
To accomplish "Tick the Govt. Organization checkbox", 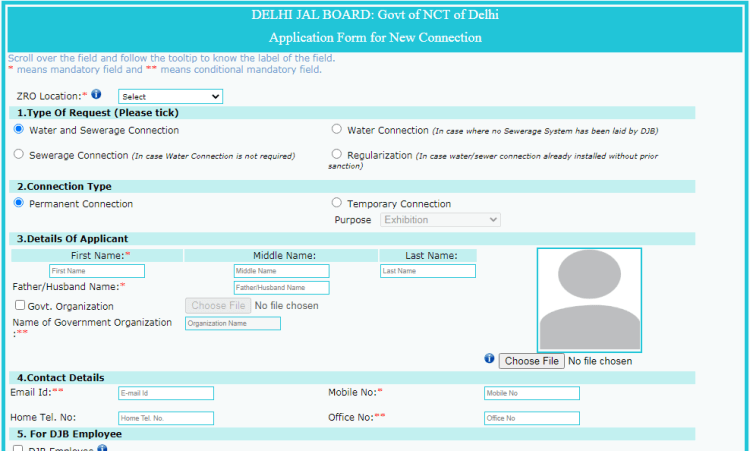I will click(x=20, y=305).
